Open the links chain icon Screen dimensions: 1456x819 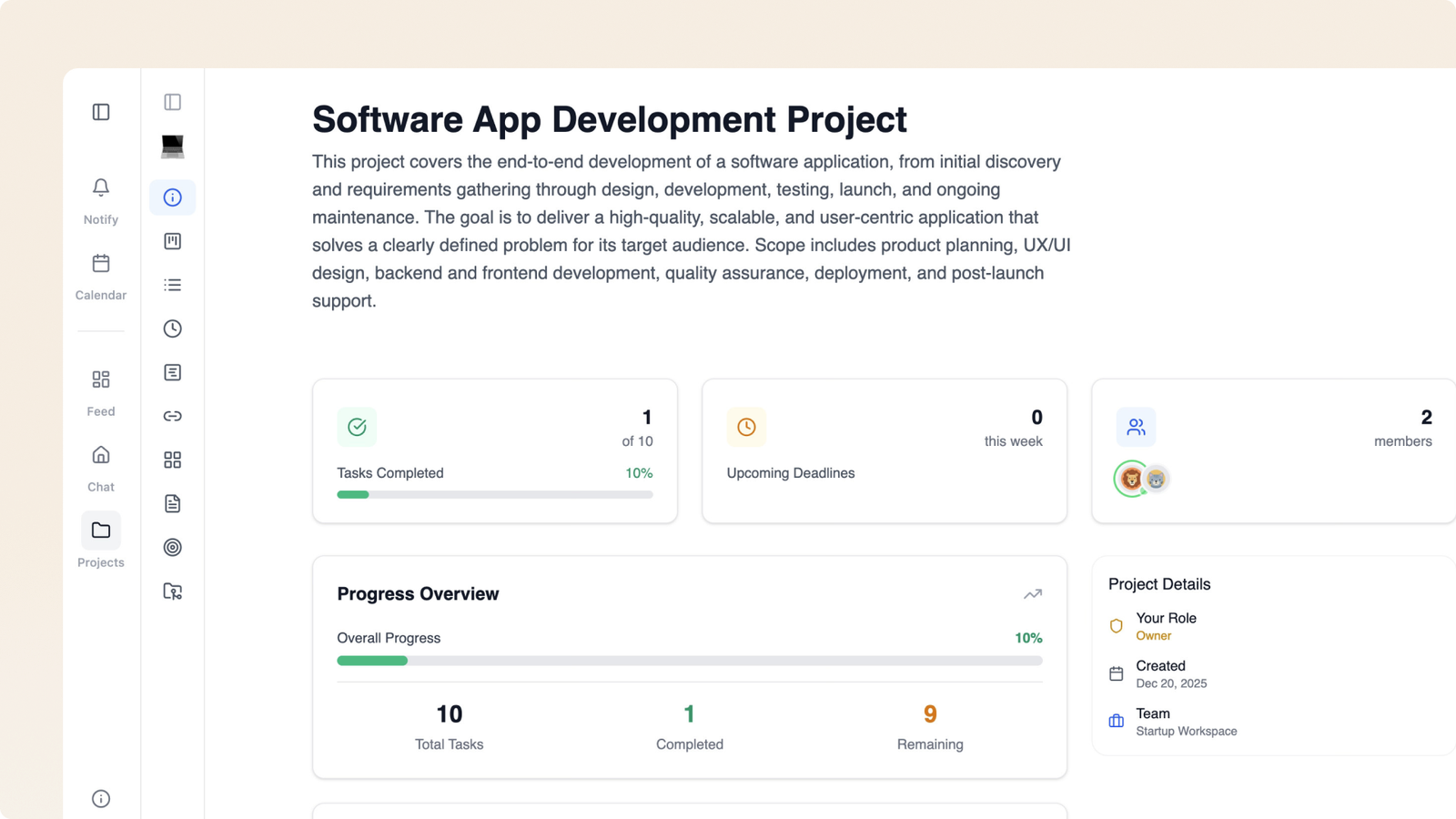(x=173, y=416)
